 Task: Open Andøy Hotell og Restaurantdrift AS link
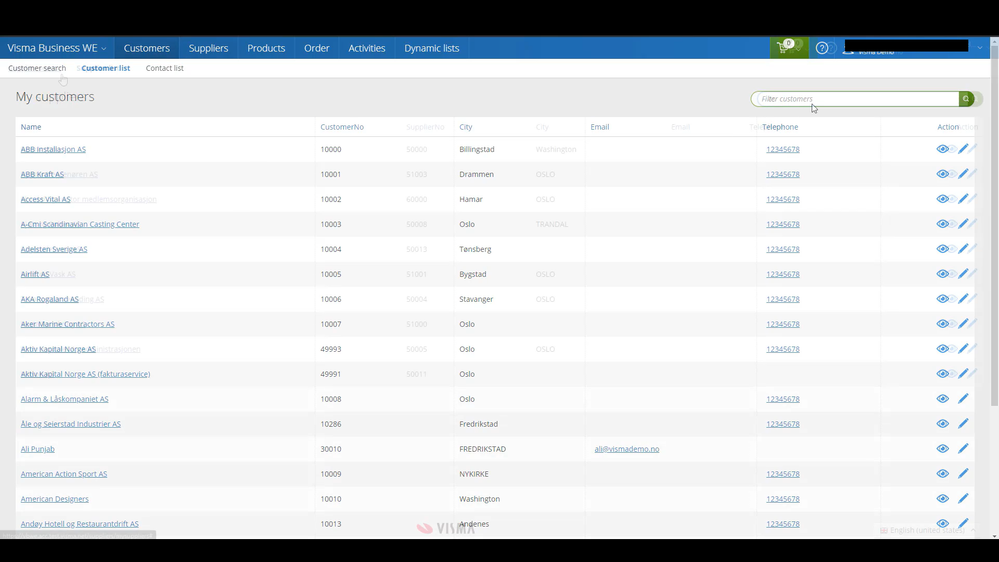click(x=80, y=524)
